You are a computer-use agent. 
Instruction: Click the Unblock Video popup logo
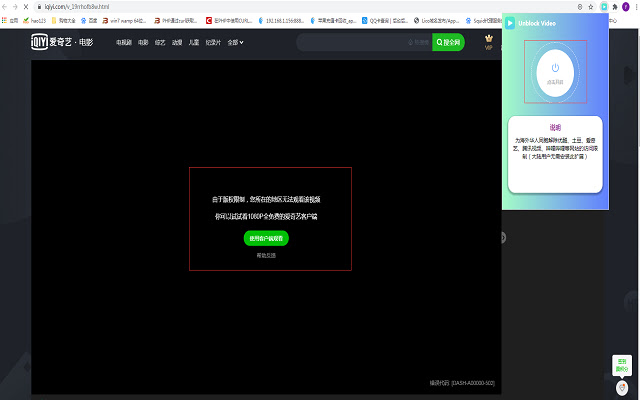pos(510,23)
